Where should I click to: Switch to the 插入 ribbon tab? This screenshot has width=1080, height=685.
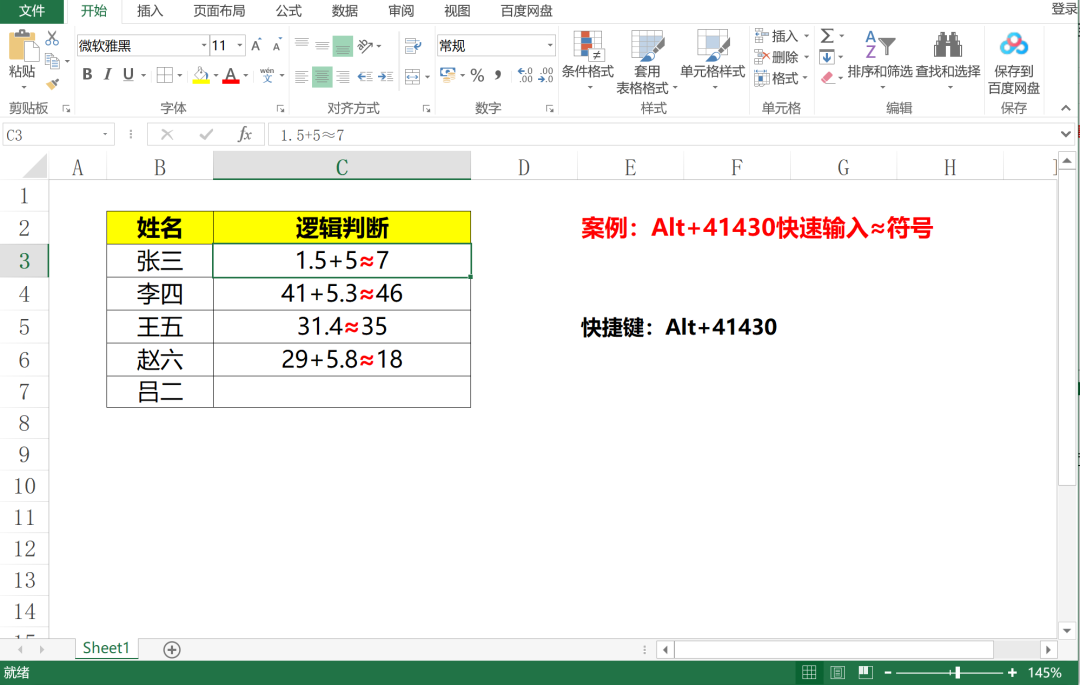149,12
